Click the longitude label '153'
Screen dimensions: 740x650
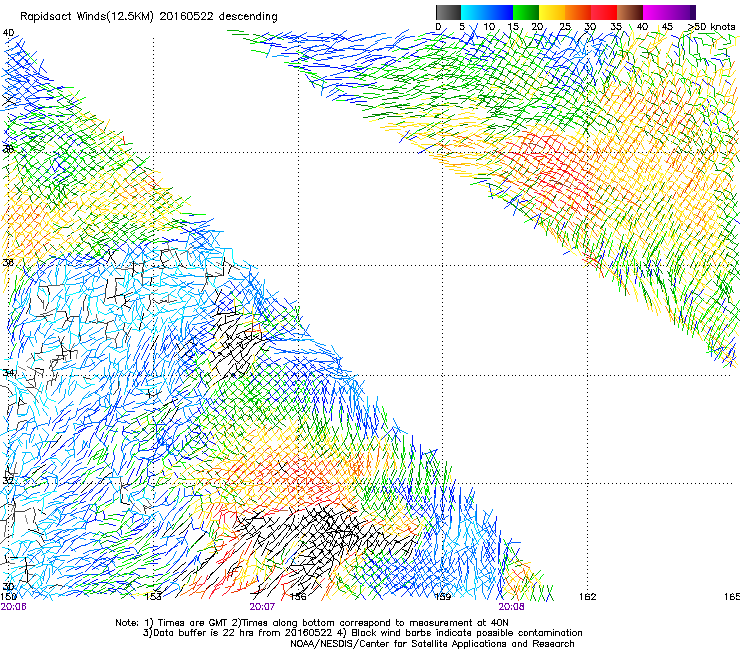[153, 597]
